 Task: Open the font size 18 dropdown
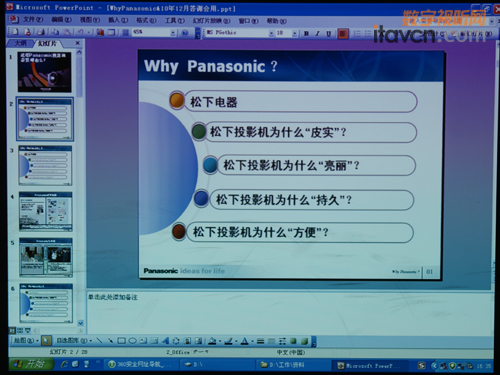295,33
